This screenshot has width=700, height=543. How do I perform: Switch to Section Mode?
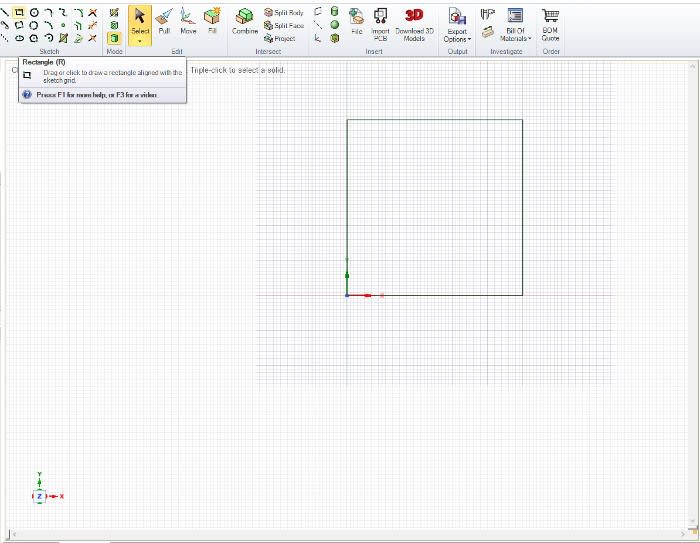tap(114, 25)
